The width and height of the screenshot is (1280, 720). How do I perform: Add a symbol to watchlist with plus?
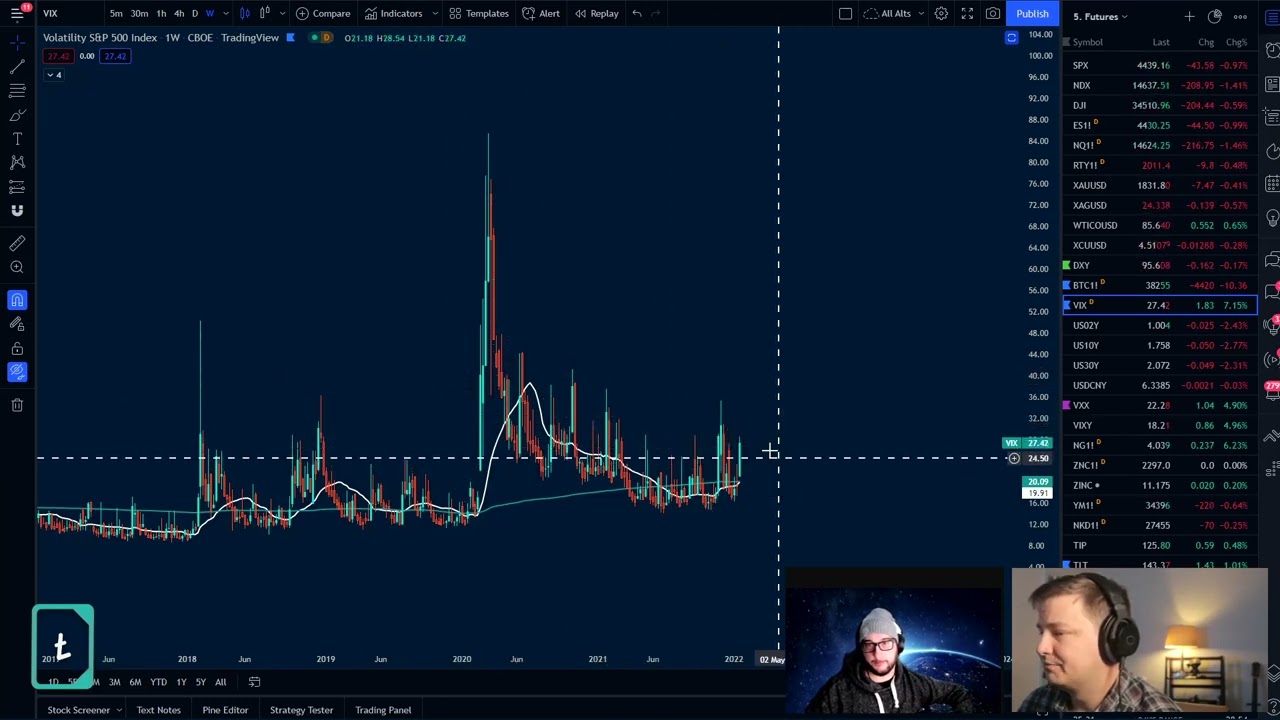tap(1189, 16)
